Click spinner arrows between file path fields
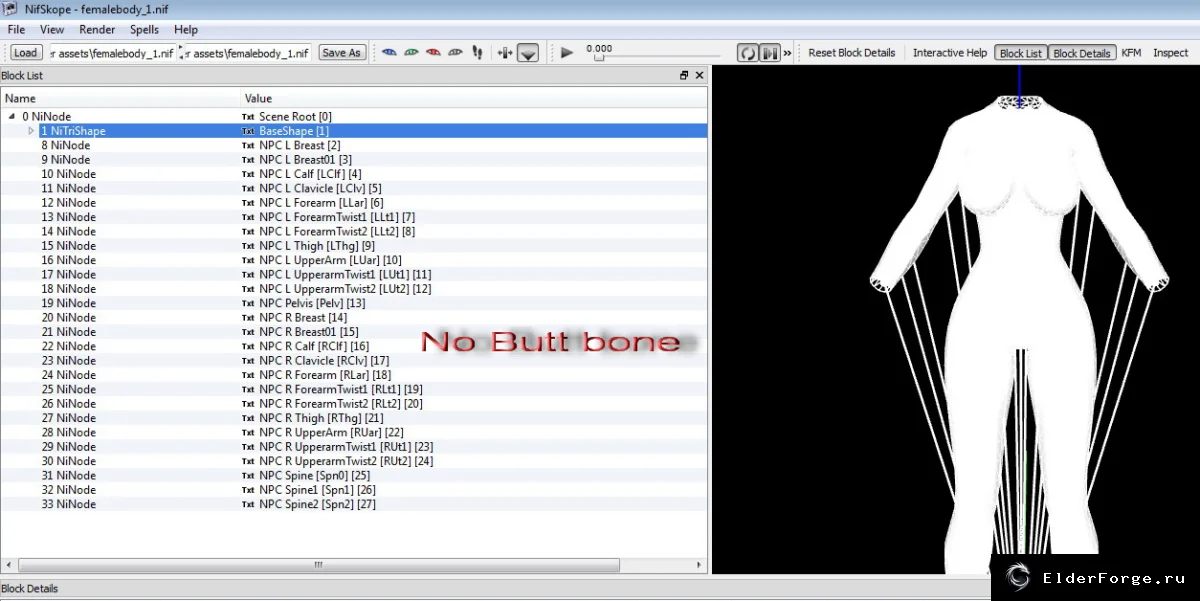Viewport: 1200px width, 601px height. [182, 53]
